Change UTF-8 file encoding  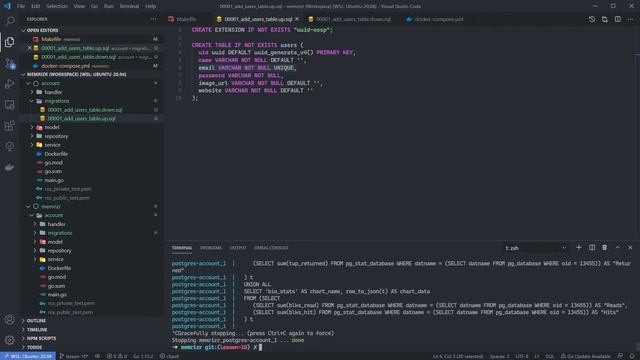(522, 356)
